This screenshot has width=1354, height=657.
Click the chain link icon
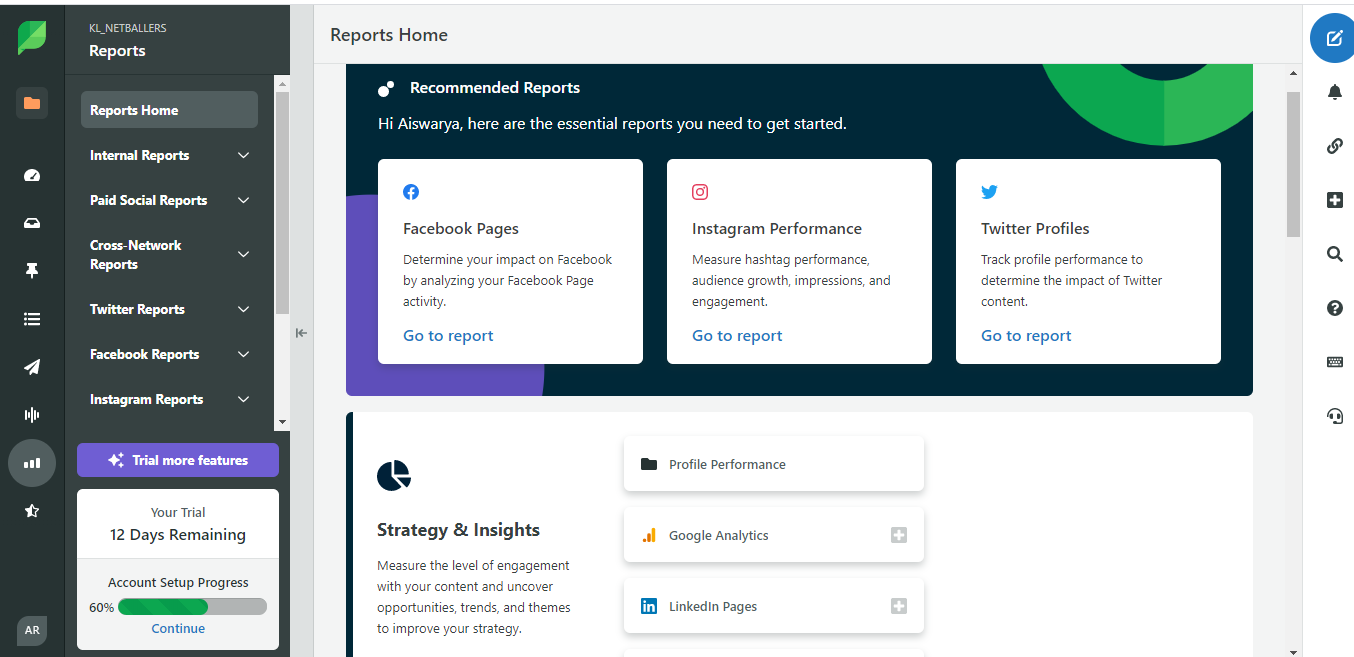pyautogui.click(x=1334, y=146)
